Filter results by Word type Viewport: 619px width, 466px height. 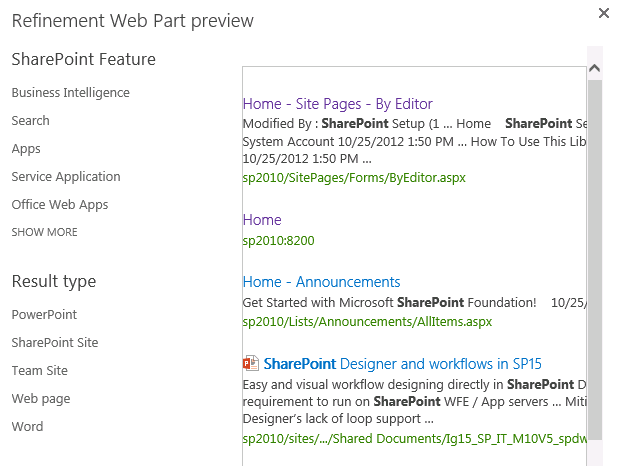click(x=27, y=427)
